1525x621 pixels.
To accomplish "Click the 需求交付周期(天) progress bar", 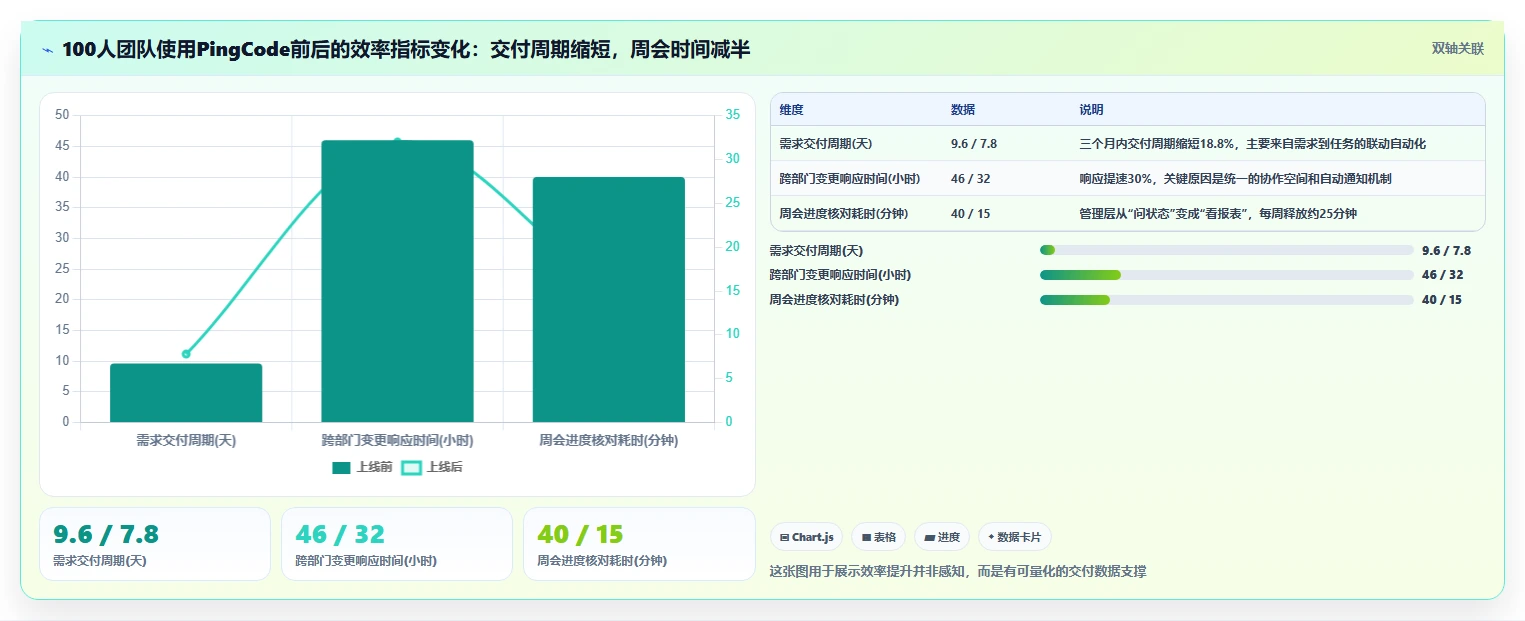I will pos(1227,250).
